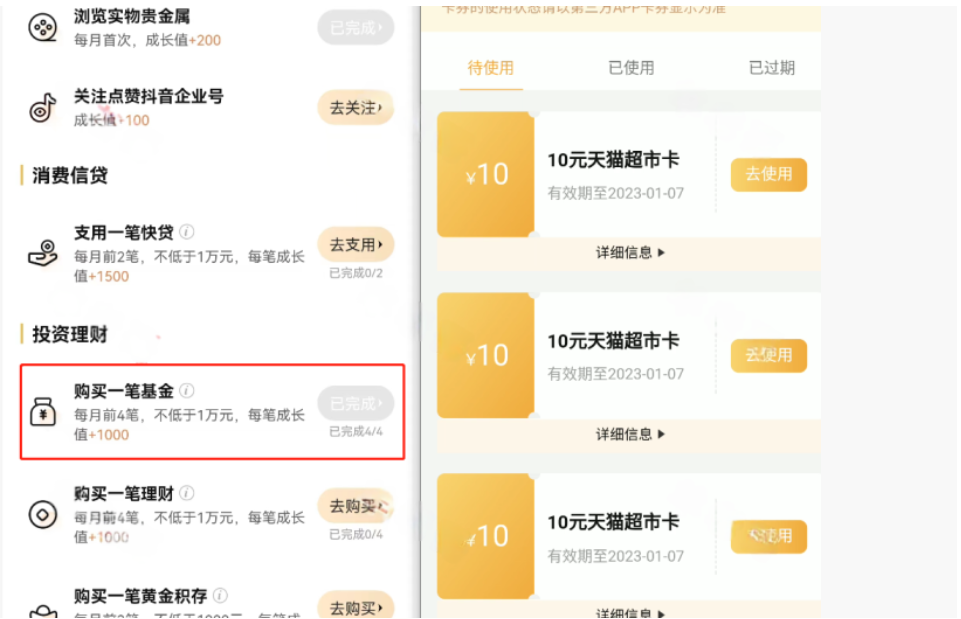This screenshot has height=619, width=961.
Task: Open the info tooltip next to 购买一笔基金
Action: tap(187, 392)
